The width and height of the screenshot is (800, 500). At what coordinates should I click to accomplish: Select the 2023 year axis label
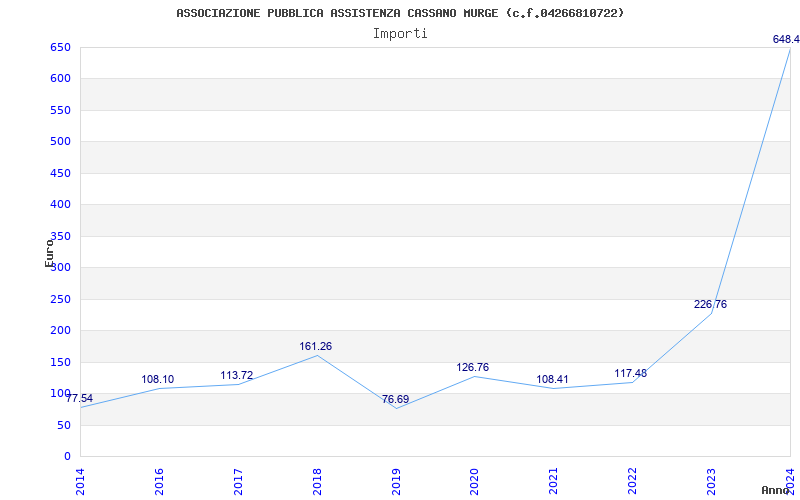point(711,479)
